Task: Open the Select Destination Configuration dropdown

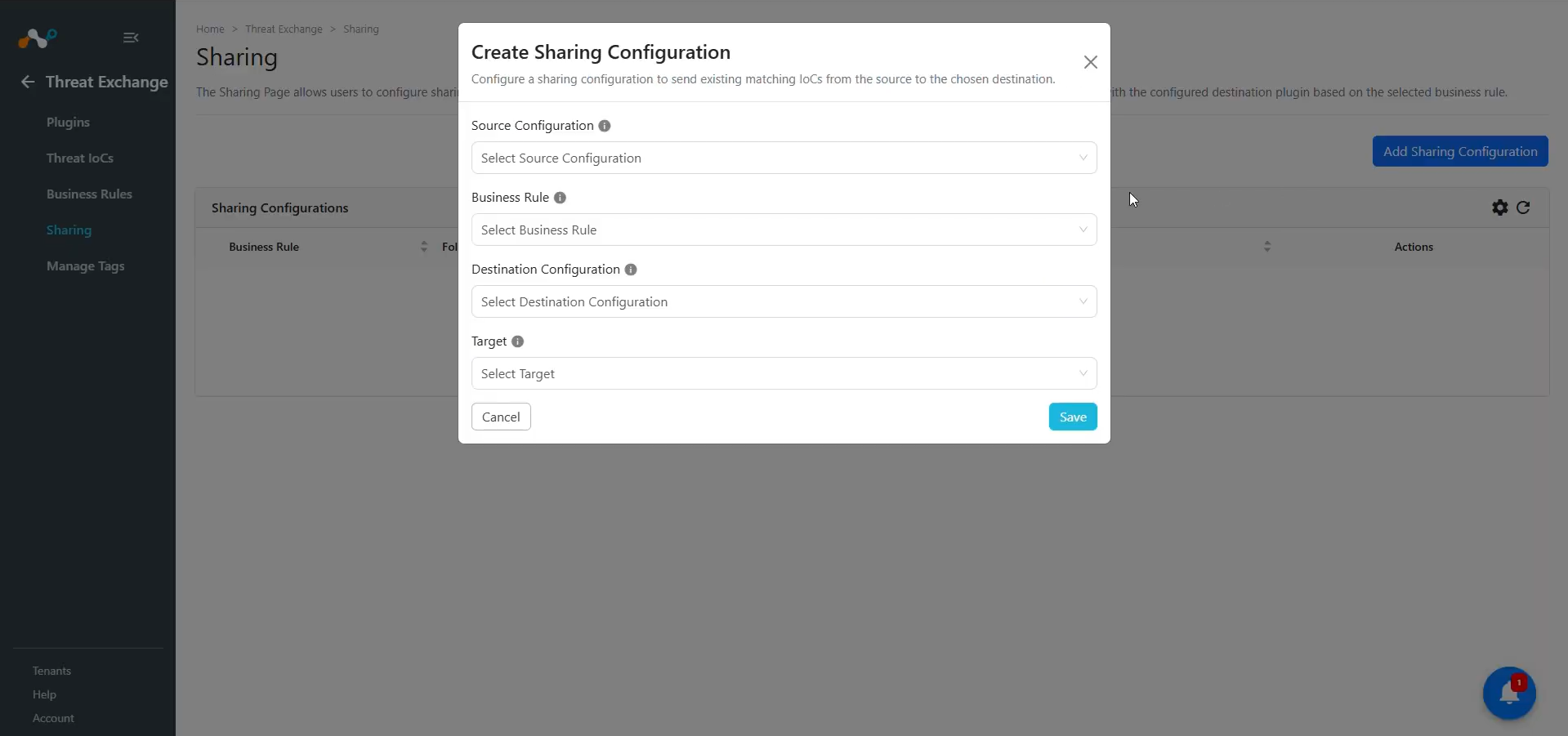Action: point(784,301)
